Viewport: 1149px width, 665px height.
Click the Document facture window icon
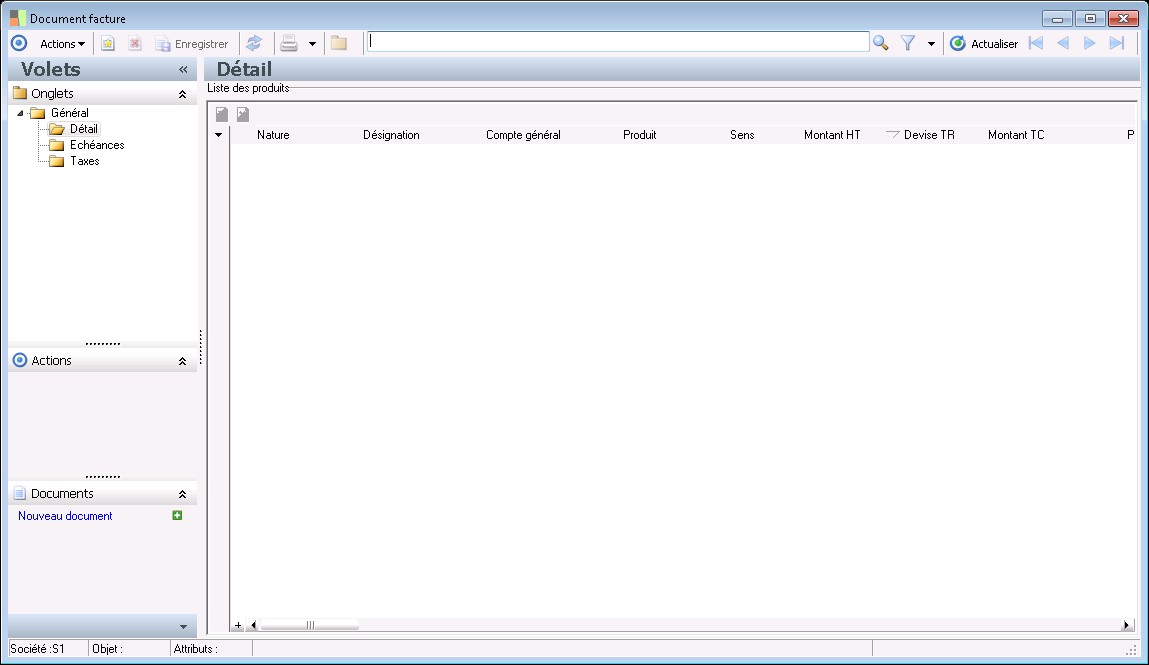(x=18, y=18)
